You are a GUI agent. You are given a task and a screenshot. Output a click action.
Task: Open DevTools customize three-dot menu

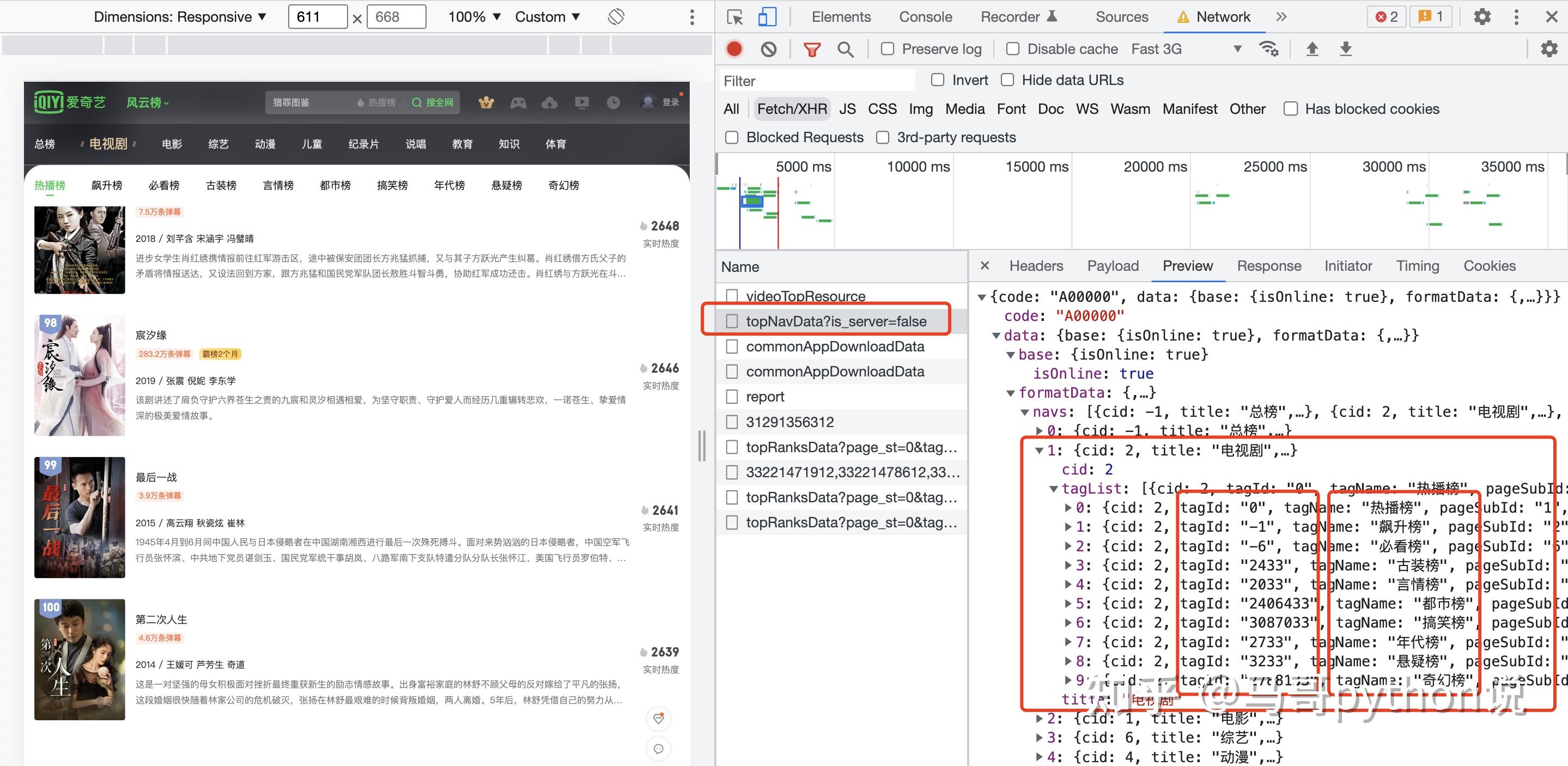pos(1516,17)
